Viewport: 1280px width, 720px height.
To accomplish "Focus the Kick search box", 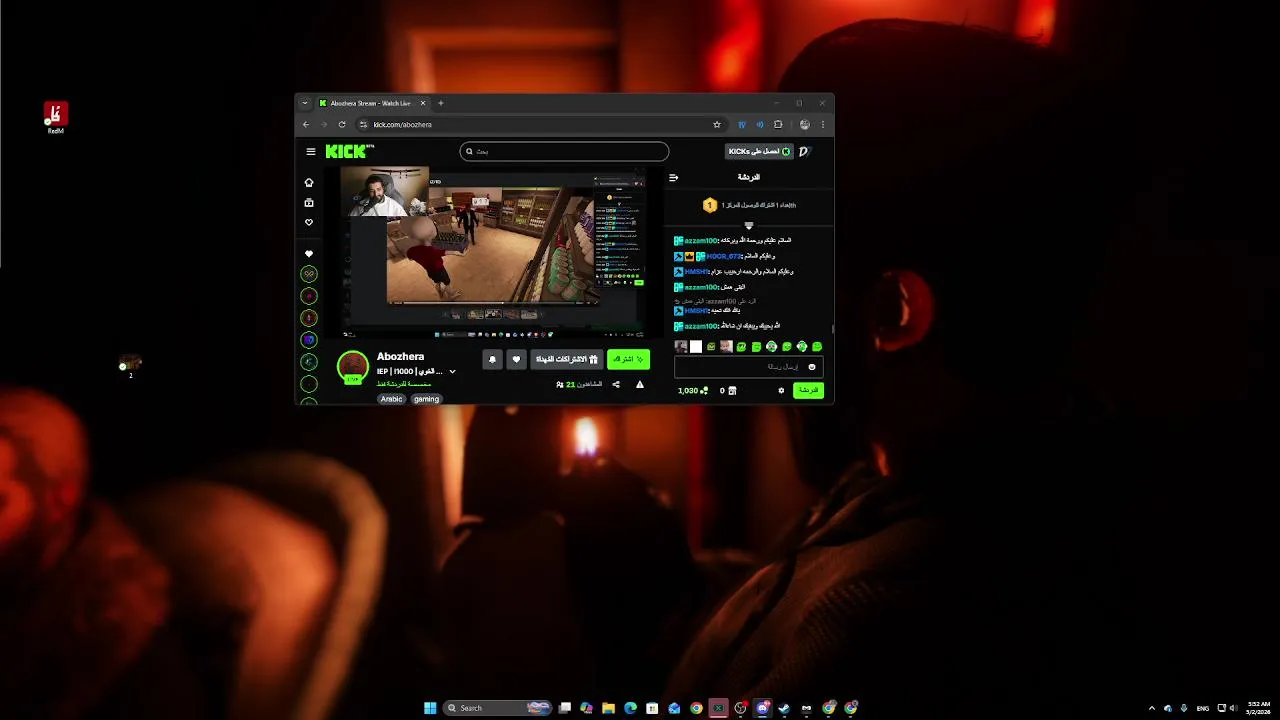I will tap(564, 152).
